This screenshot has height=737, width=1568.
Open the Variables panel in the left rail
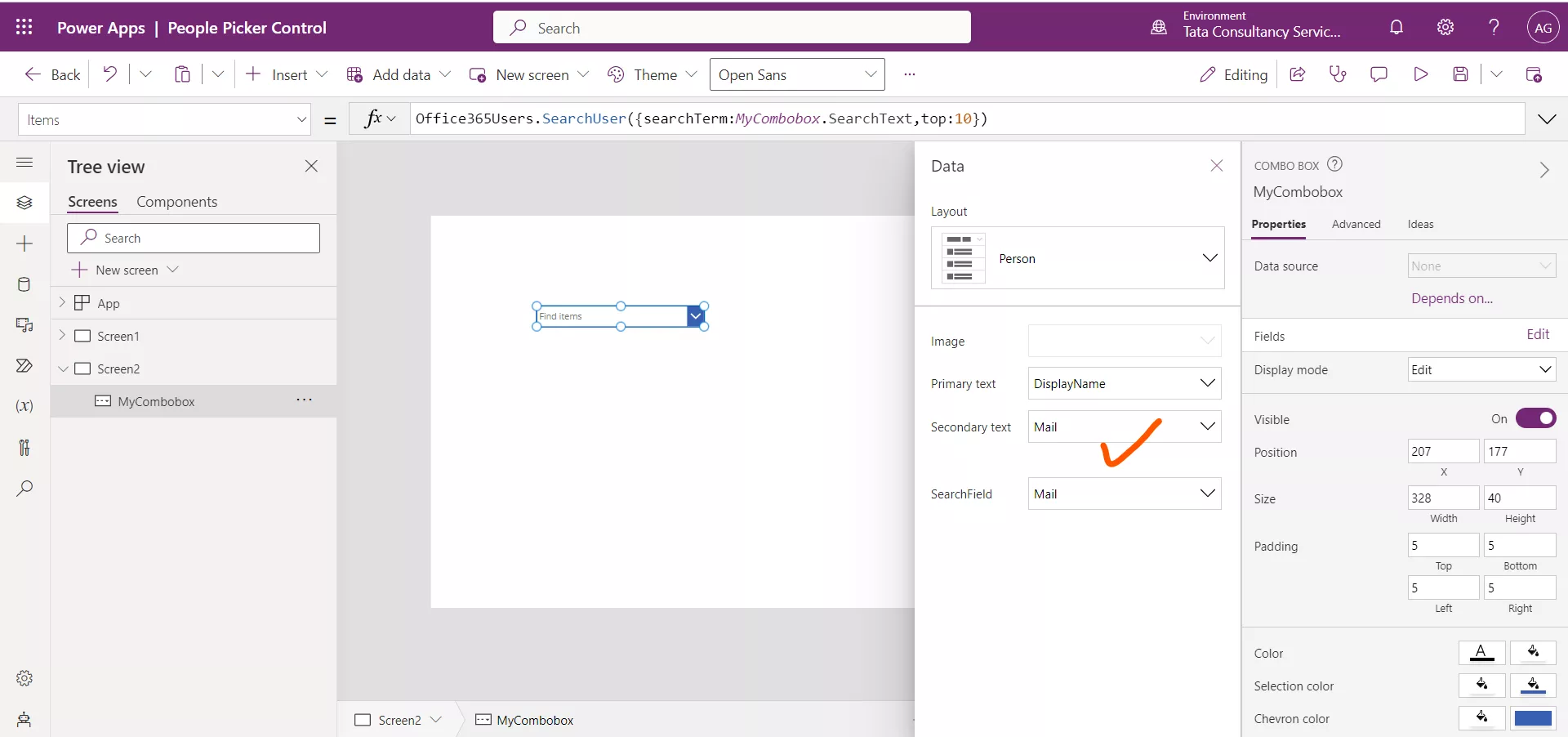point(24,406)
